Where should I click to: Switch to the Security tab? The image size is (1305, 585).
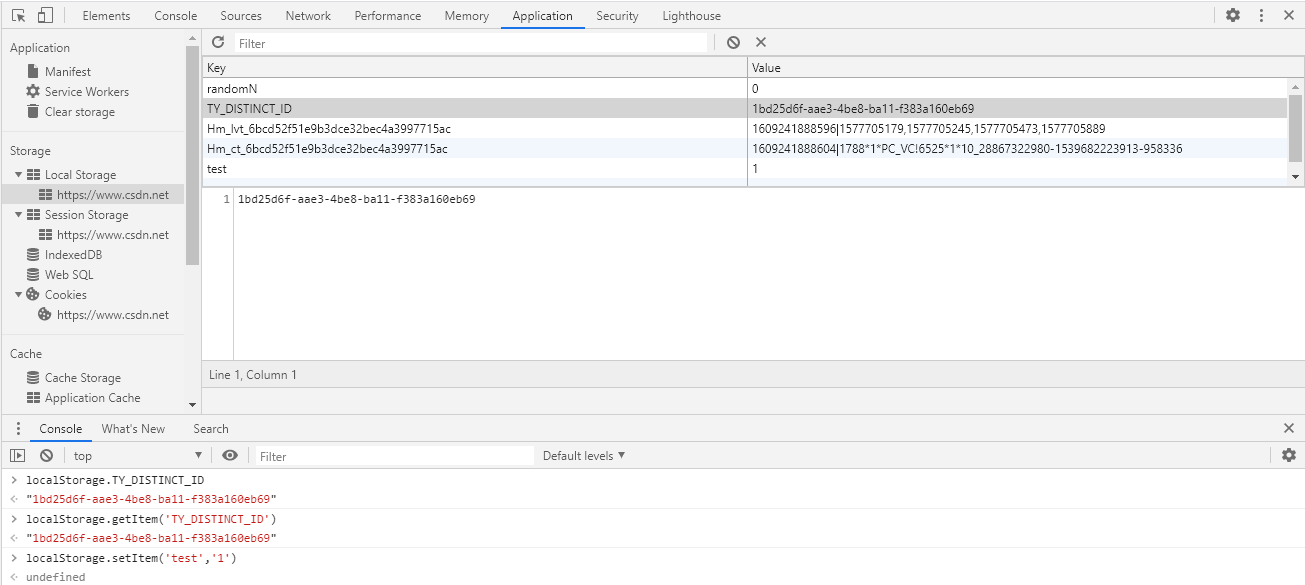coord(617,16)
